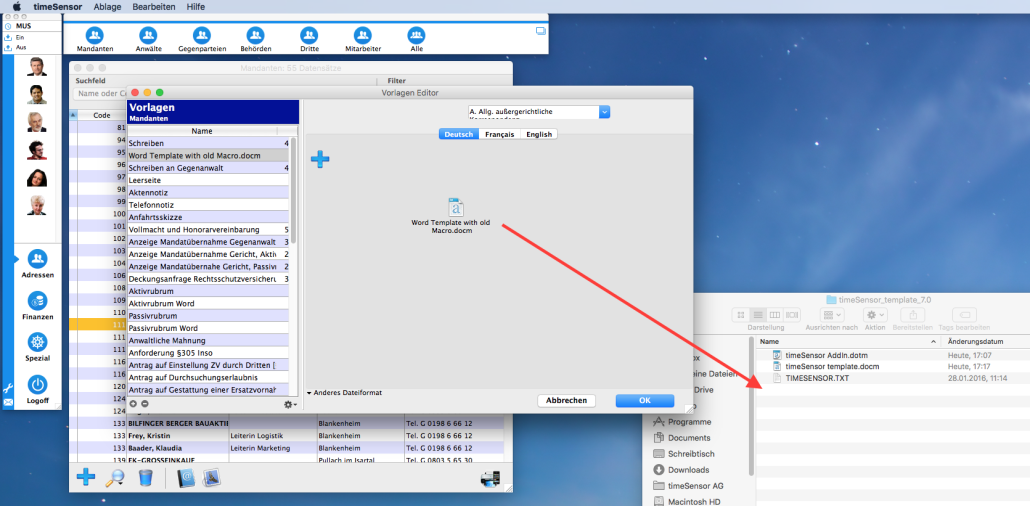Click the envelope mail icon in sidebar
1030x506 pixels.
(9, 402)
